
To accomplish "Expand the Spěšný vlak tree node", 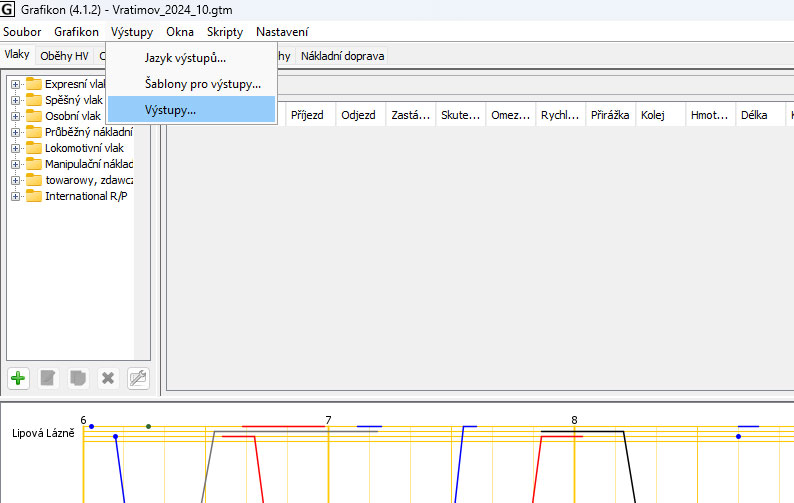I will [16, 100].
